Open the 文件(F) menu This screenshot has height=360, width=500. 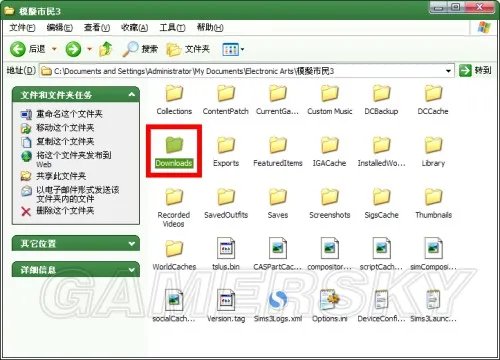coord(22,28)
